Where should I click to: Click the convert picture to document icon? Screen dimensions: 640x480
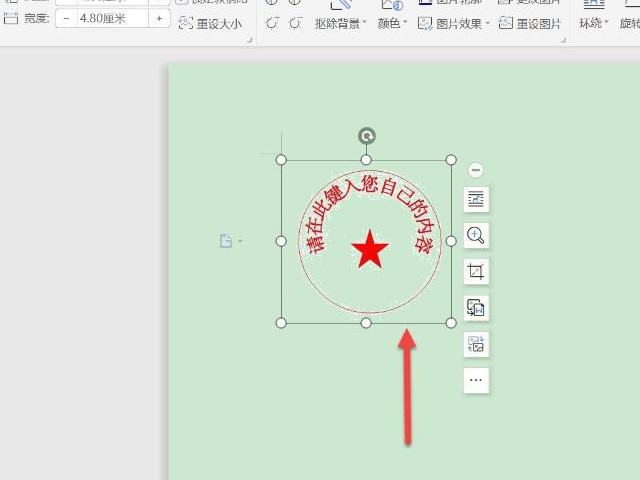coord(476,308)
